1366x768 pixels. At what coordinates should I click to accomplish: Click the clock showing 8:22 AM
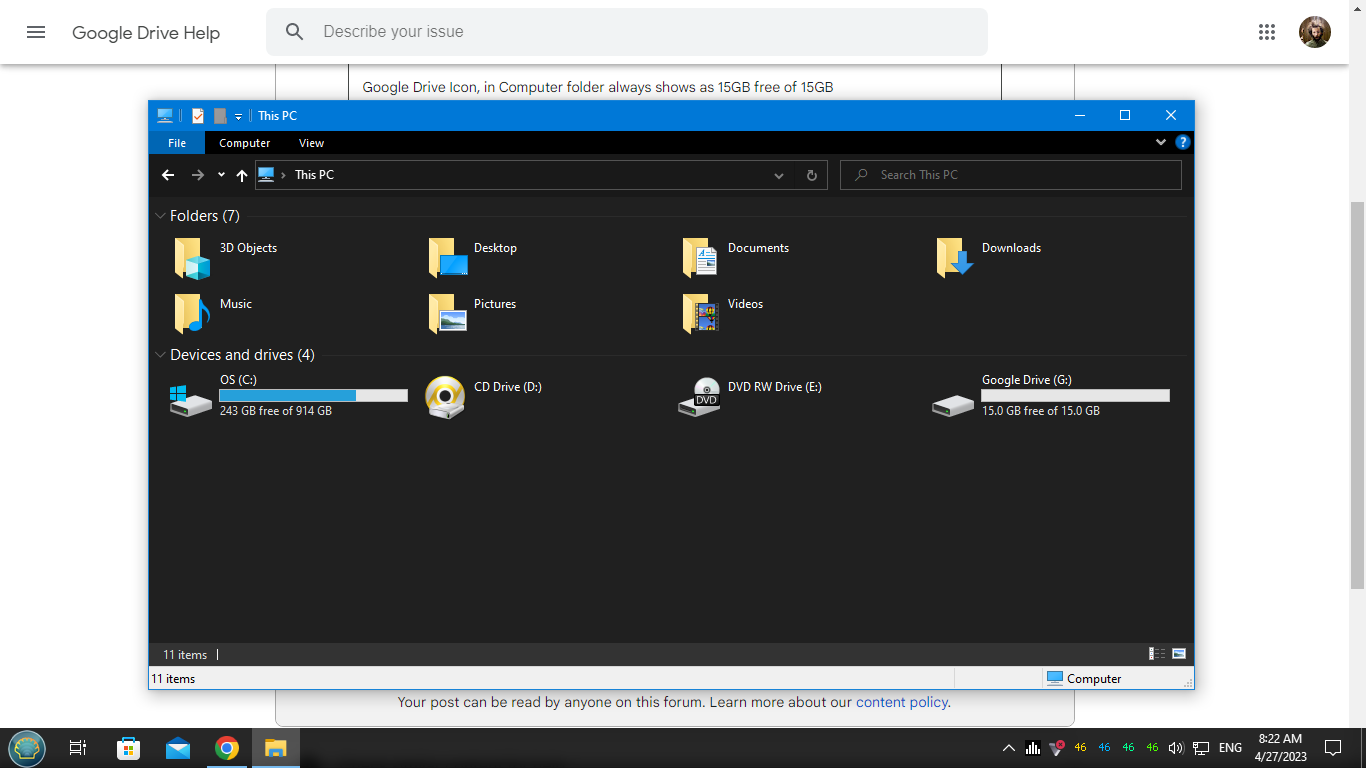click(1281, 739)
